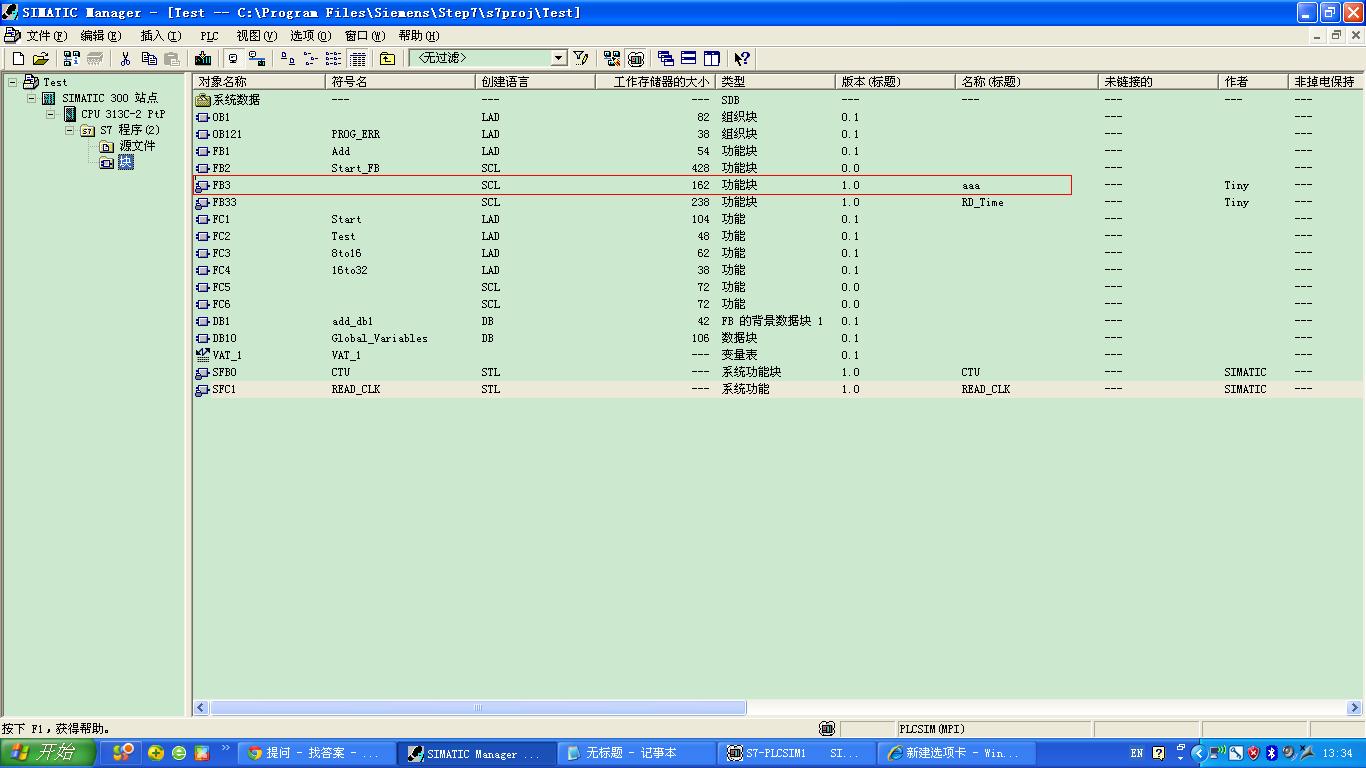This screenshot has height=768, width=1366.
Task: Click the Bluetooth system tray icon
Action: click(x=1271, y=753)
